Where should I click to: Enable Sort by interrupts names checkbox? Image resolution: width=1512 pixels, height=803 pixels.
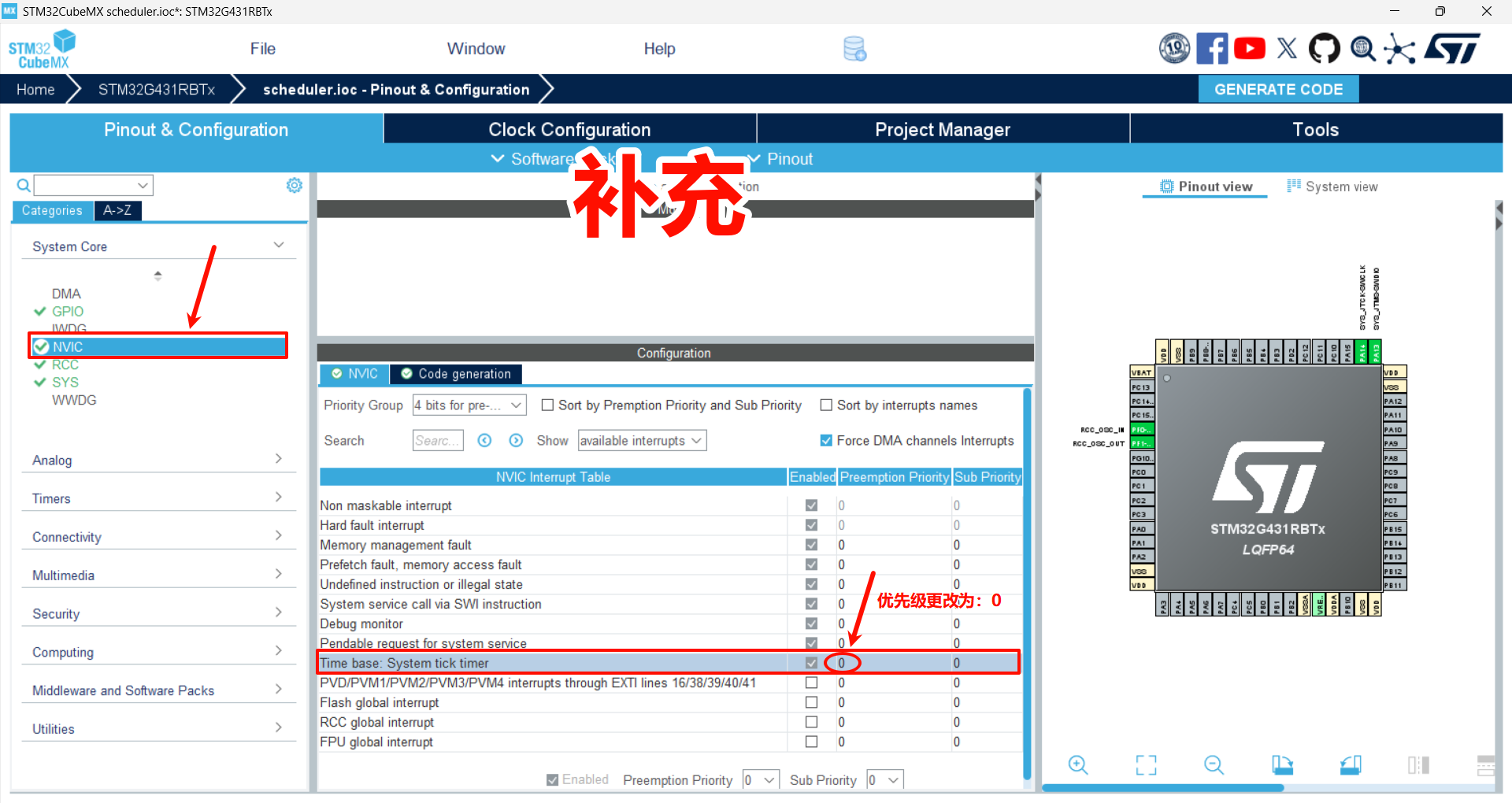point(826,405)
